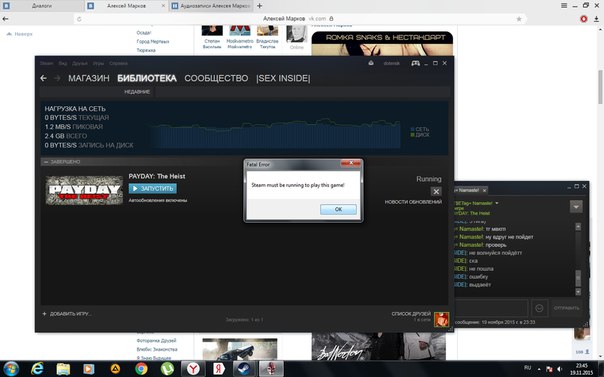Expand chat options dropdown arrow box
The height and width of the screenshot is (377, 604).
[x=576, y=206]
